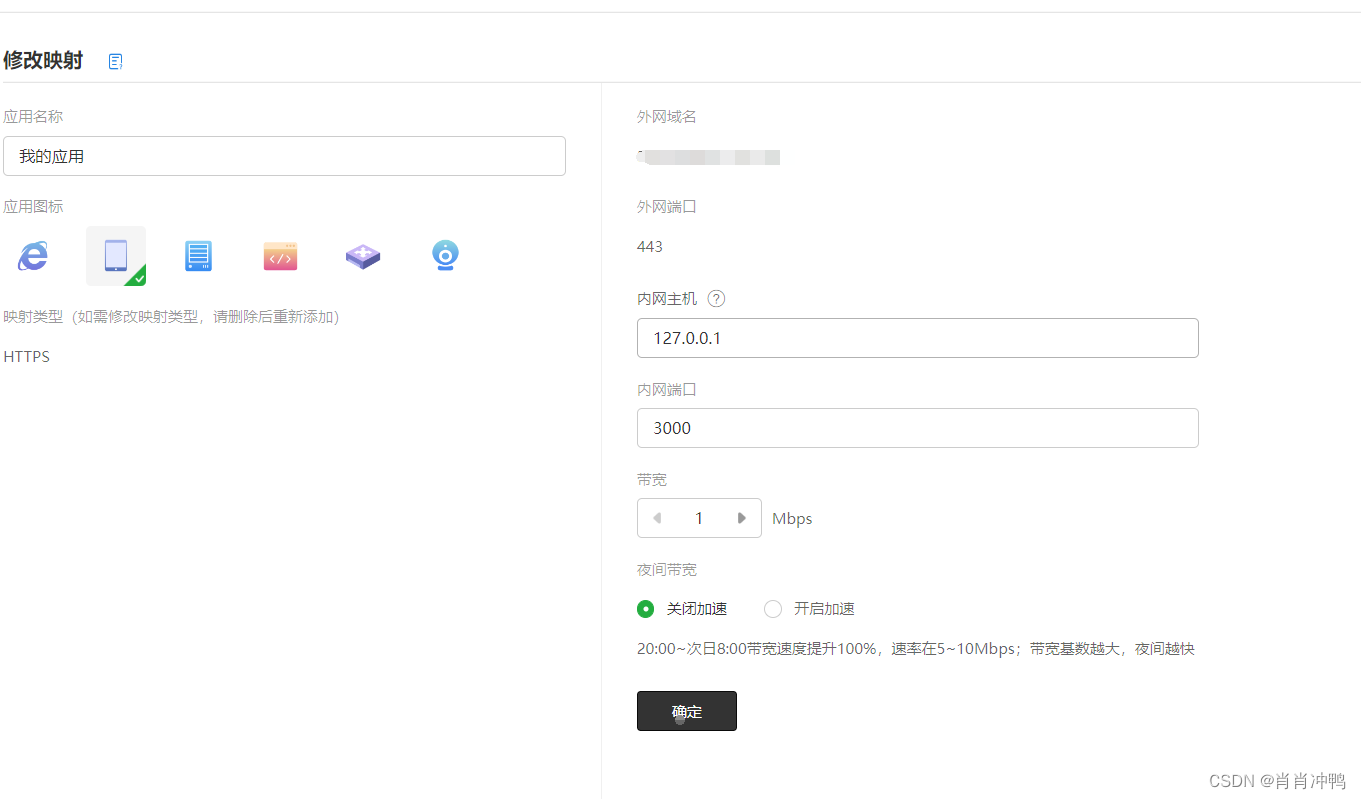The height and width of the screenshot is (799, 1361).
Task: Click the bandwidth value 1 field
Action: coord(699,518)
